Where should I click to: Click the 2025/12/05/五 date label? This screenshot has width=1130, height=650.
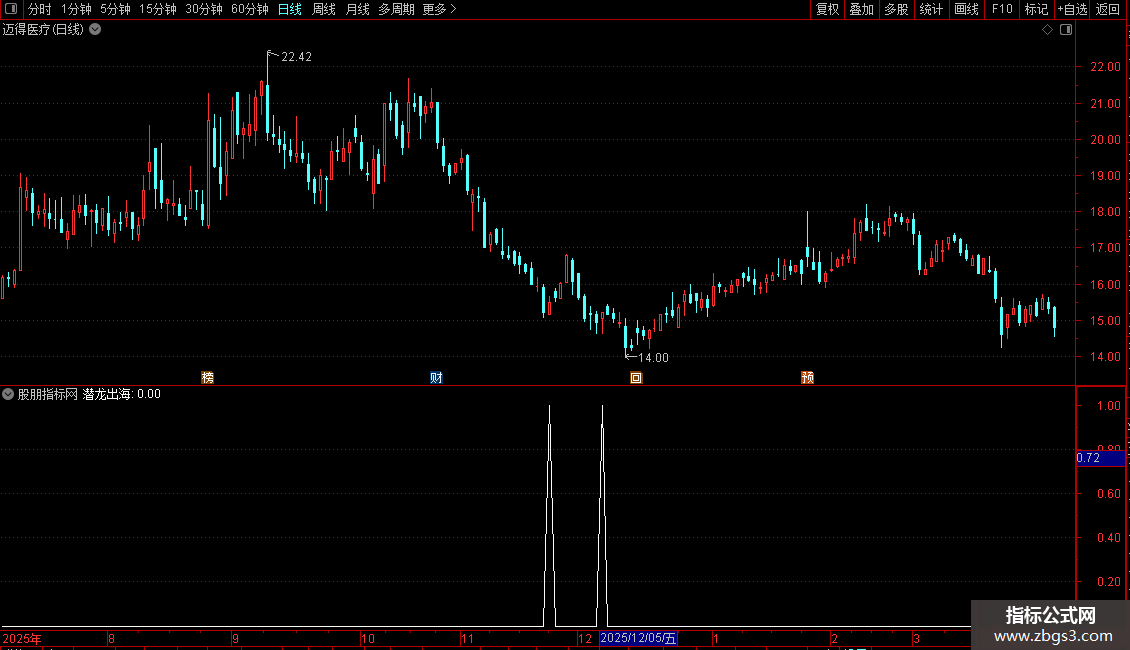638,638
